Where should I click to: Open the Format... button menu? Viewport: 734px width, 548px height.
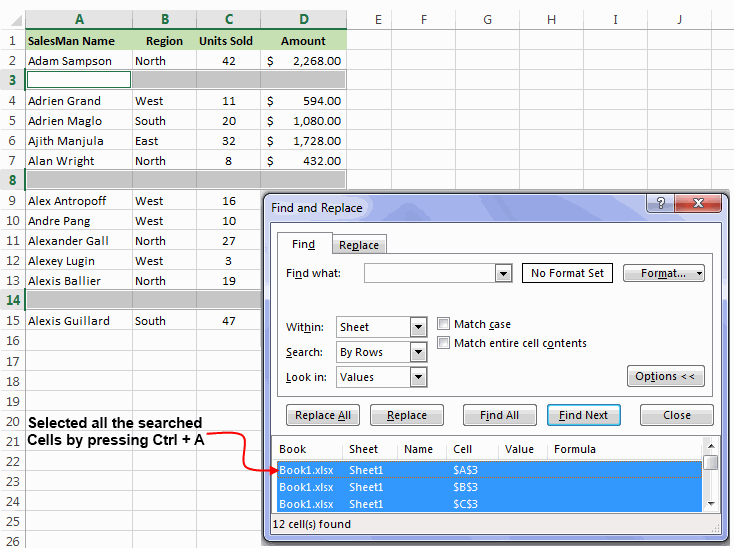point(664,273)
